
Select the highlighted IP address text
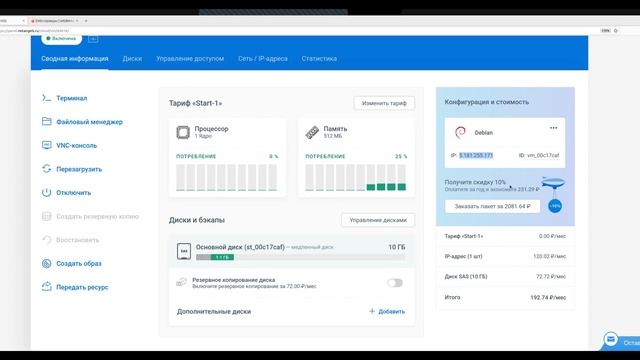[x=476, y=156]
